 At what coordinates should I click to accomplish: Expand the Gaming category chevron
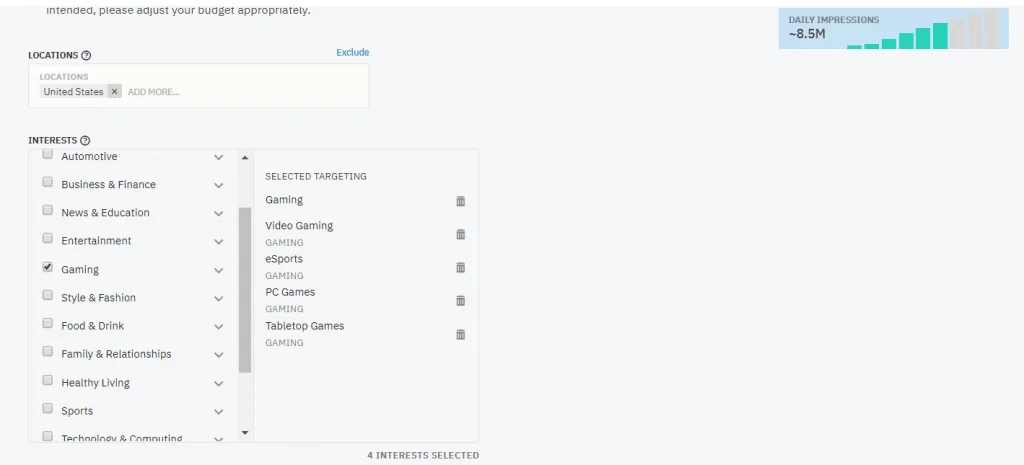(219, 270)
